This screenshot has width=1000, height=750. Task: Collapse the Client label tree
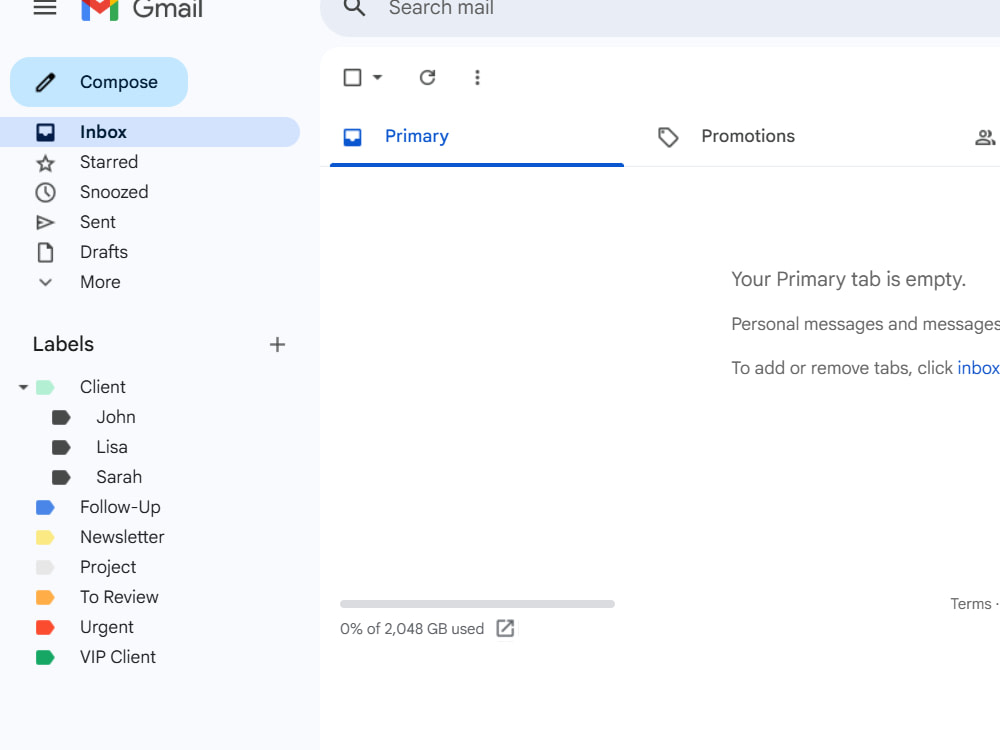coord(24,387)
